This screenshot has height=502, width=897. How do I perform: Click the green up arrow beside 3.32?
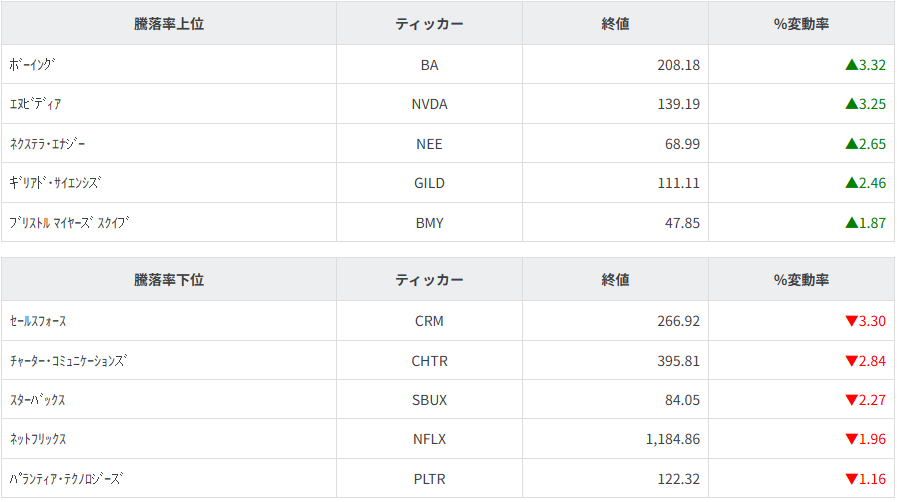851,65
